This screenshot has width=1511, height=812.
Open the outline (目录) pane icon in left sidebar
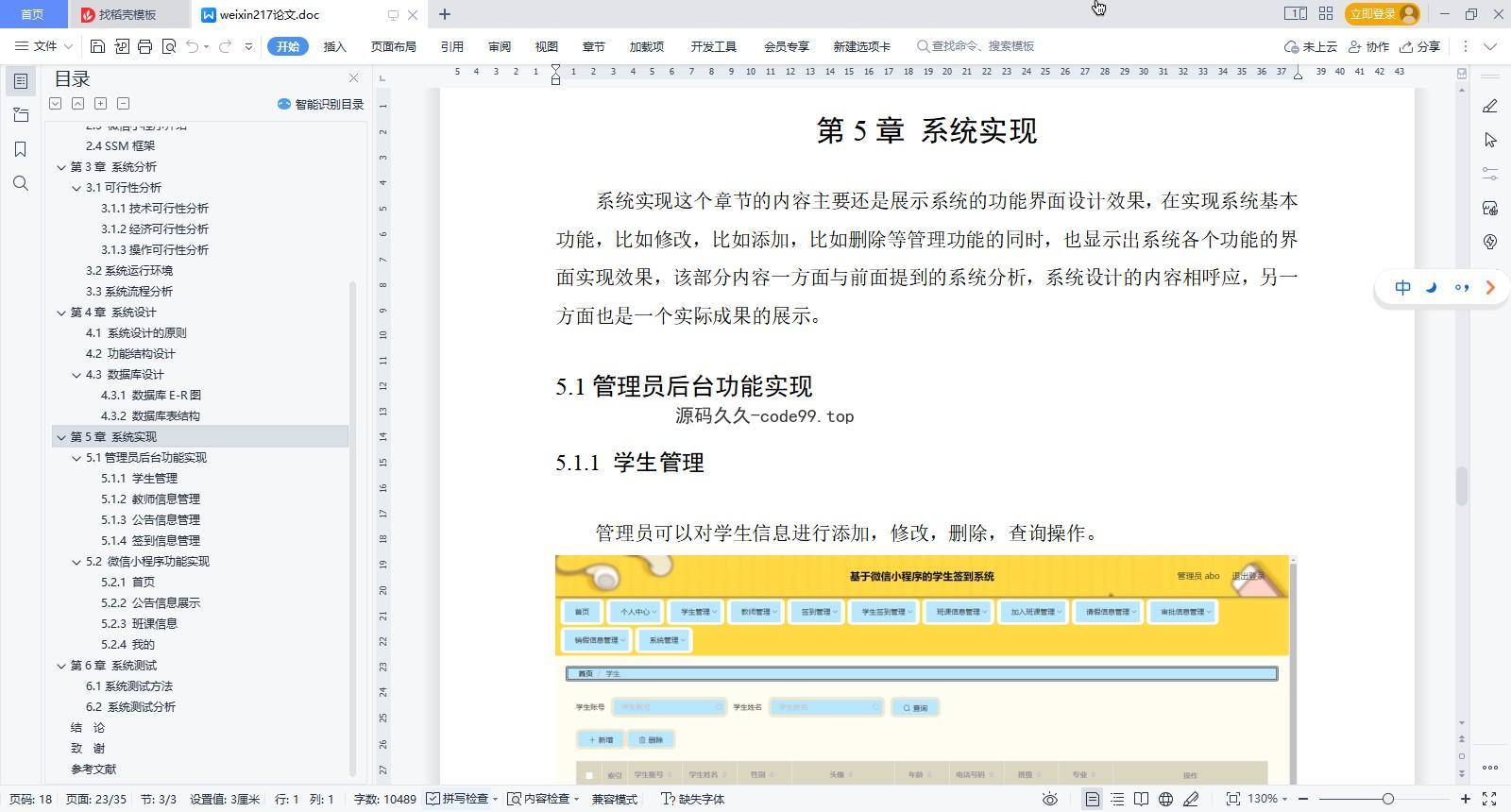[x=21, y=81]
